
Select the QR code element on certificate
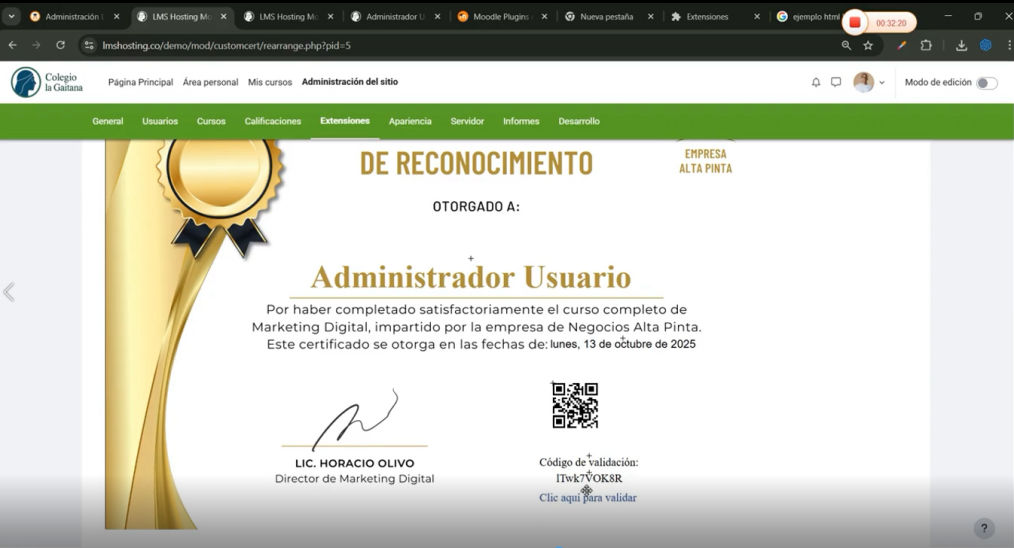click(575, 405)
